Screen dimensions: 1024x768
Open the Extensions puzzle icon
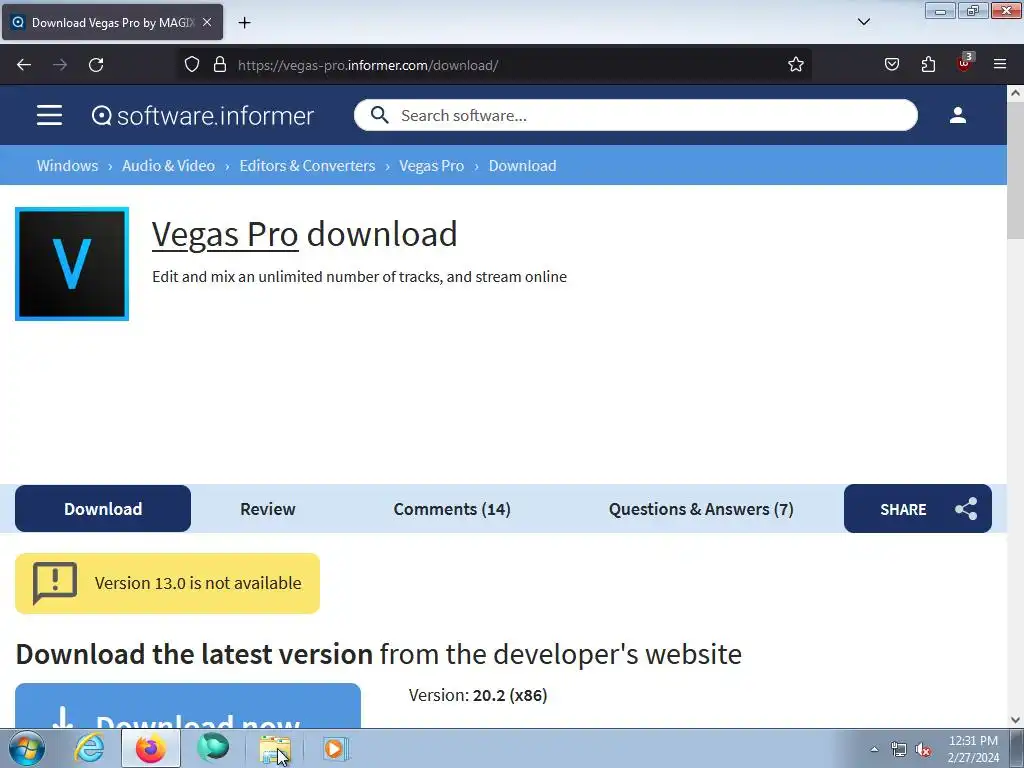click(x=928, y=65)
